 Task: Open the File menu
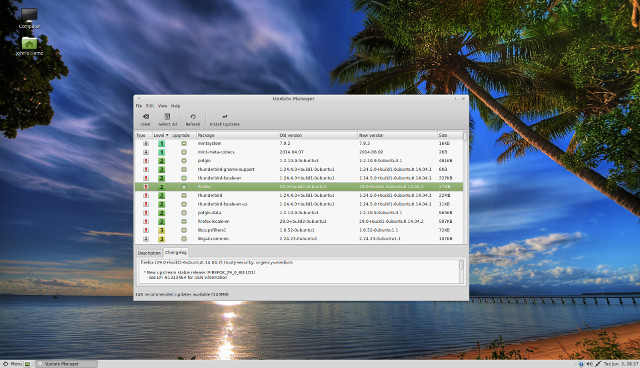coord(139,106)
